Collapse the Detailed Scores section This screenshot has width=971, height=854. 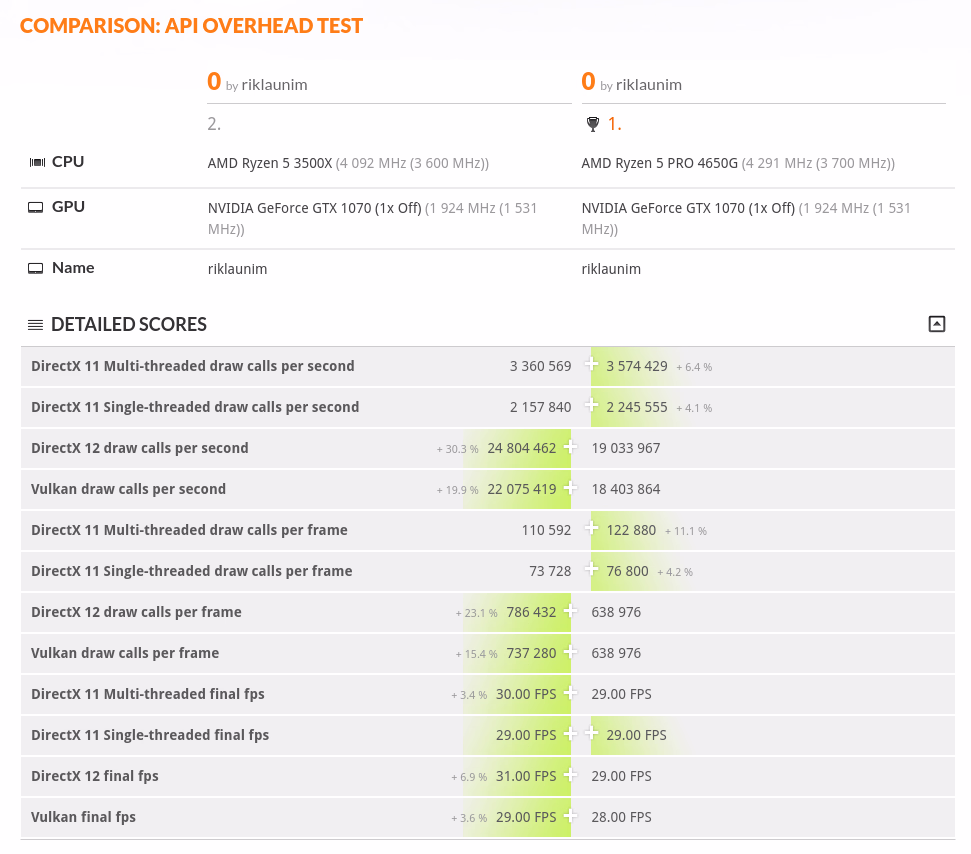(x=936, y=324)
